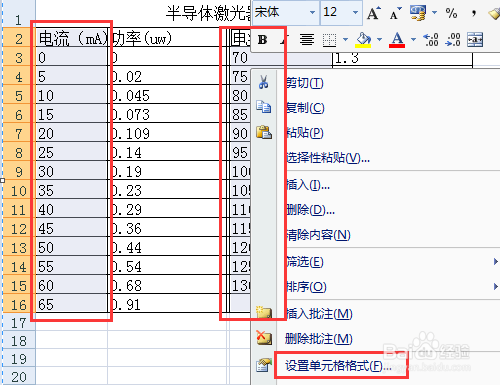Expand the borders dropdown arrow
This screenshot has height=385, width=500.
345,40
